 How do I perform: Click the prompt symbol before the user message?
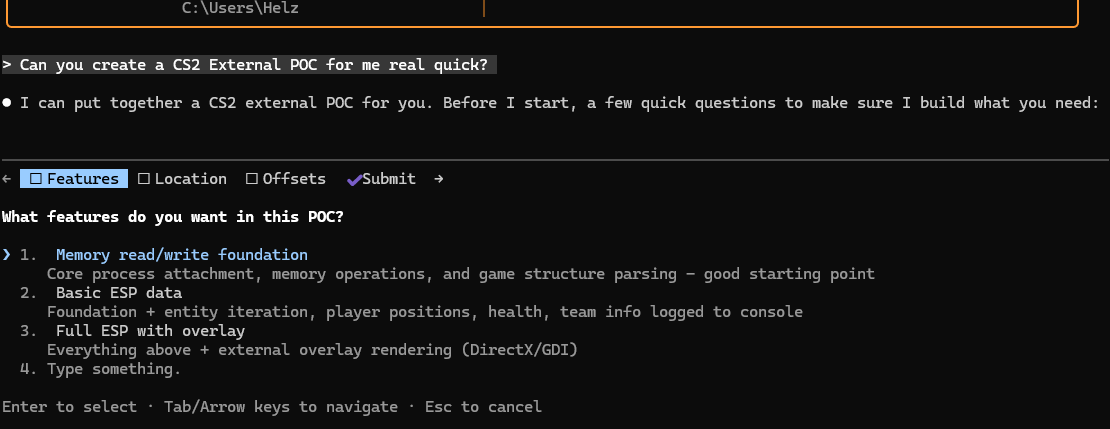[7, 65]
